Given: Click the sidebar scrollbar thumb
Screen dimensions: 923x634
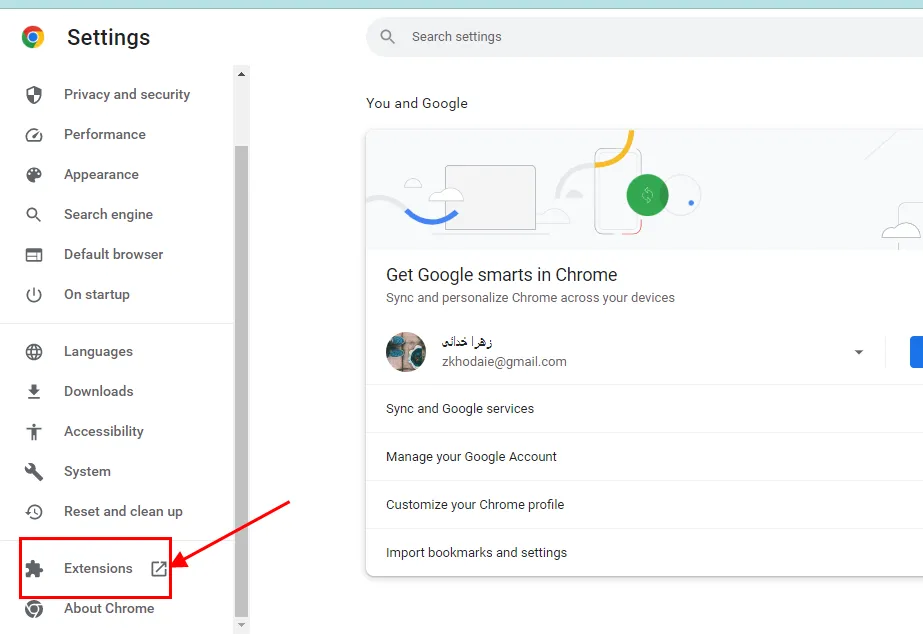Looking at the screenshot, I should pos(241,380).
